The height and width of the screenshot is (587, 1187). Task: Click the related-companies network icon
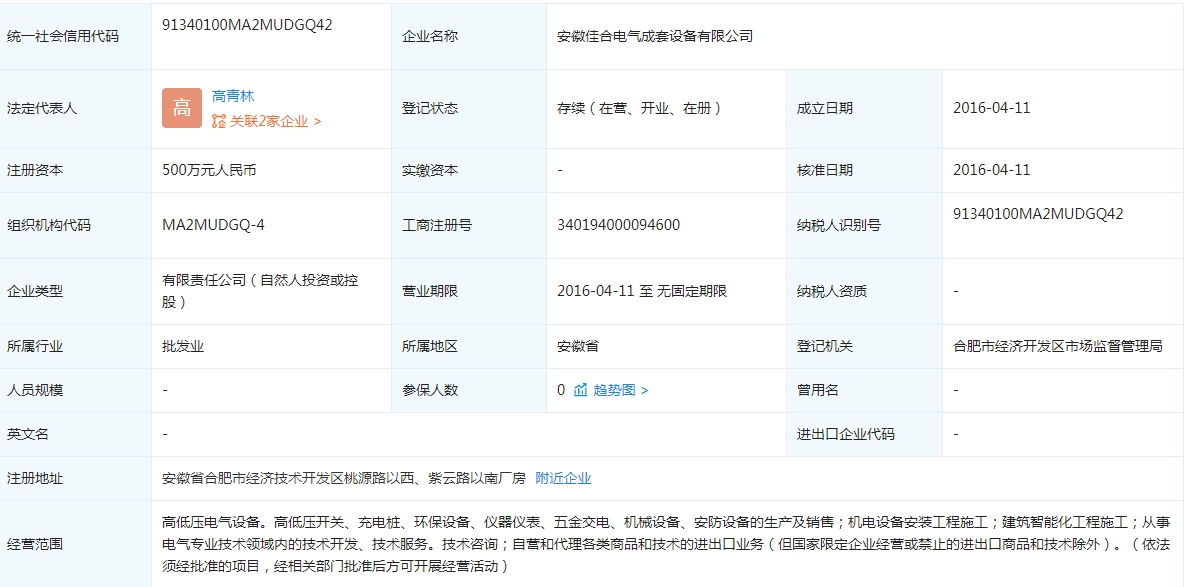pos(219,121)
